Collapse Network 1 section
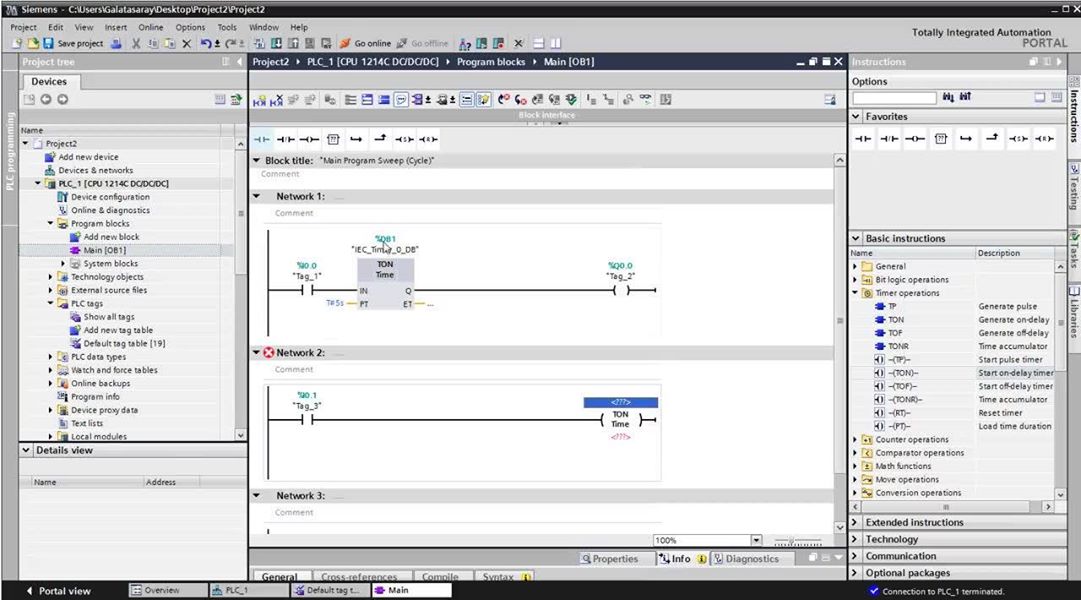The image size is (1081, 600). click(x=256, y=197)
